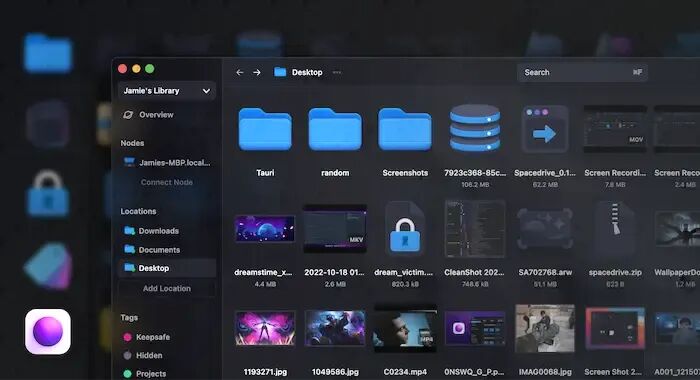Select the Spacedrive_0.1 installer icon
This screenshot has width=700, height=380.
(x=545, y=129)
